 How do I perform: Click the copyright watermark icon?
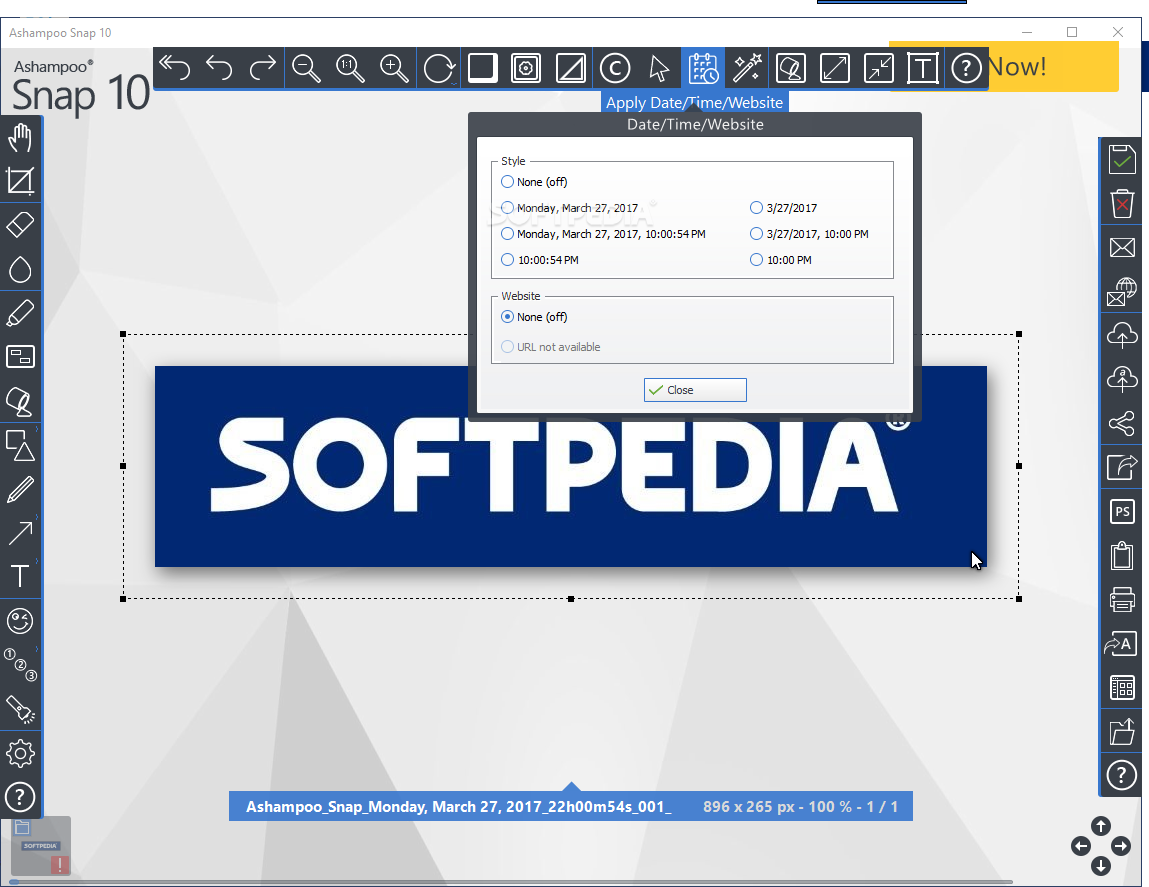pos(615,68)
